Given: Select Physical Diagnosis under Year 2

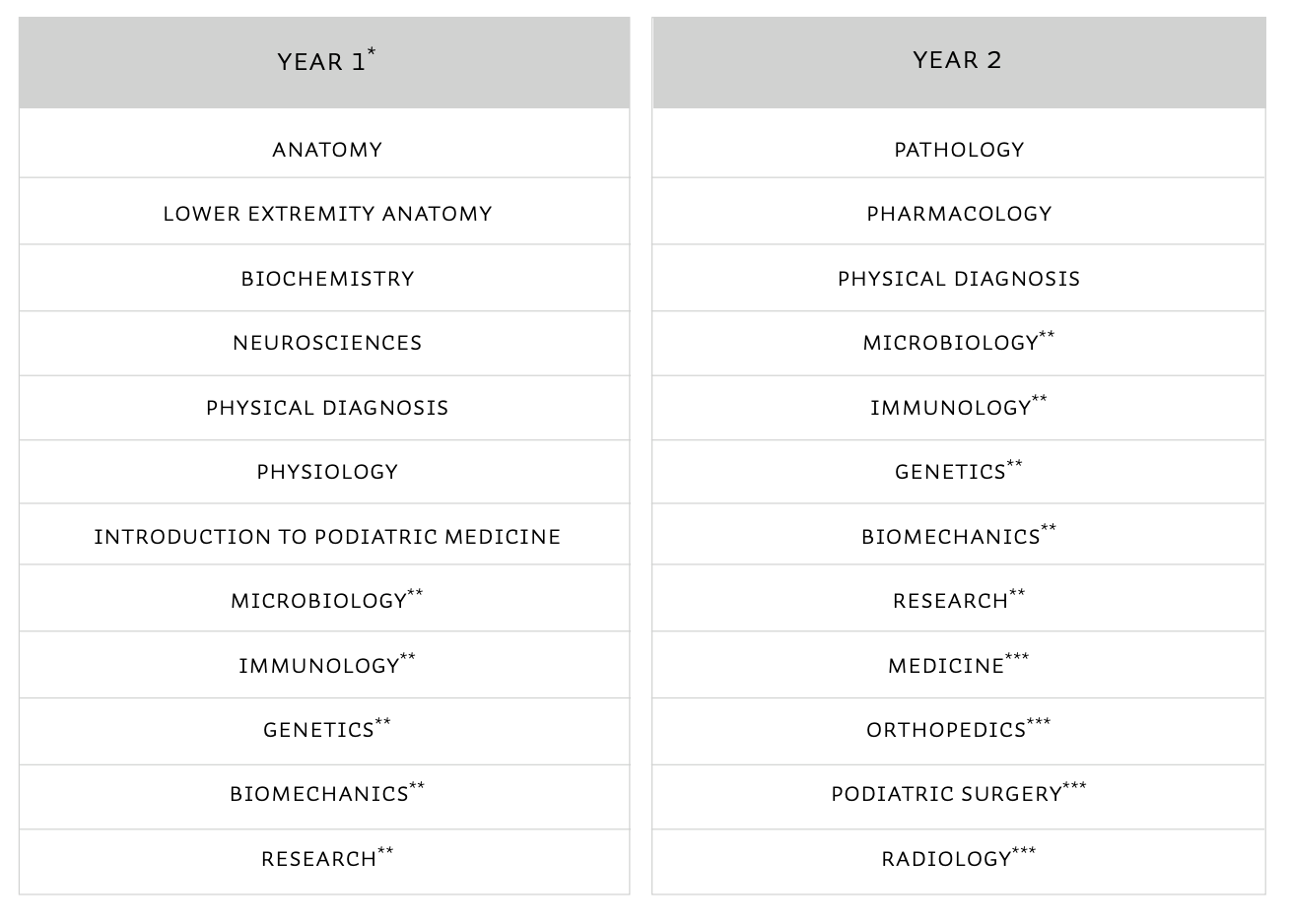Looking at the screenshot, I should [x=959, y=279].
